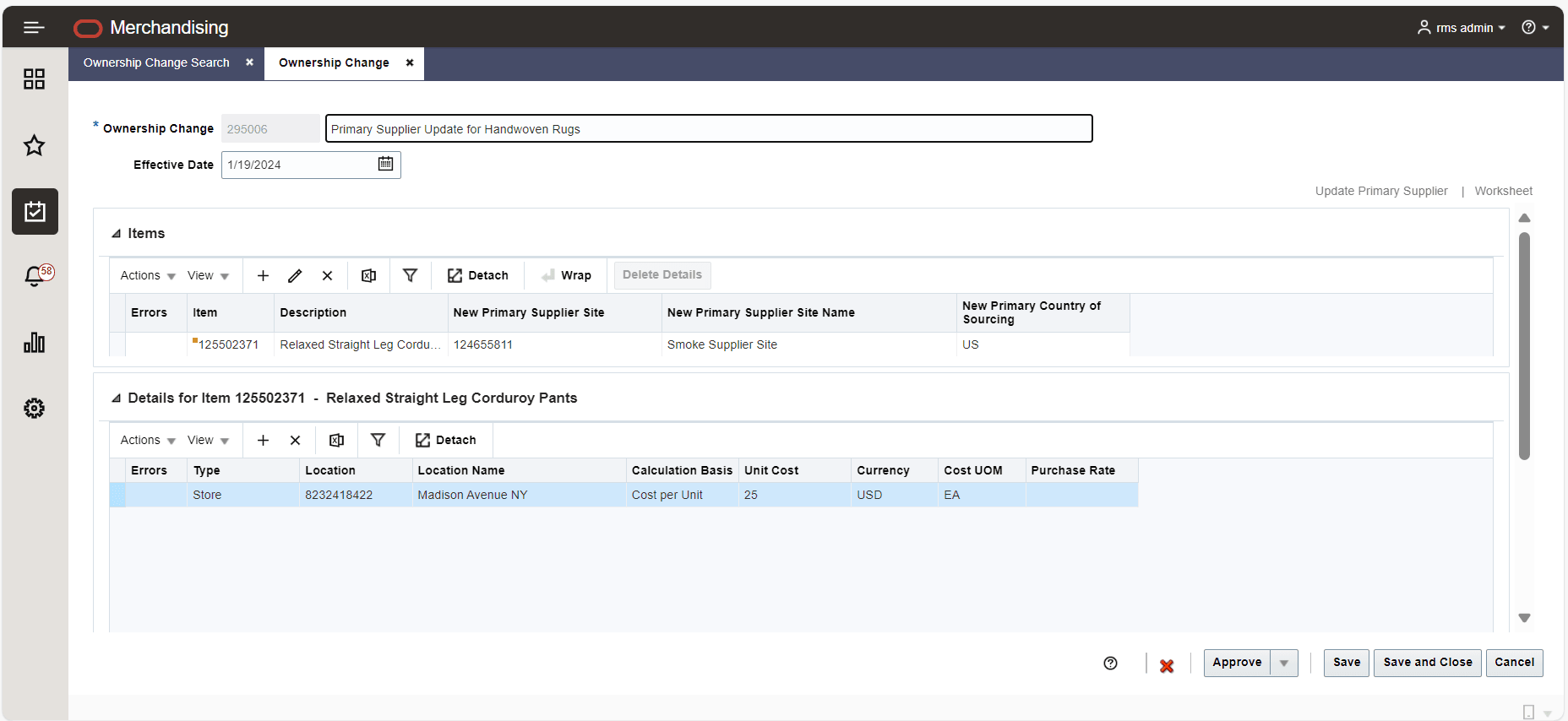
Task: Open Reports bar chart icon in sidebar
Action: click(34, 342)
